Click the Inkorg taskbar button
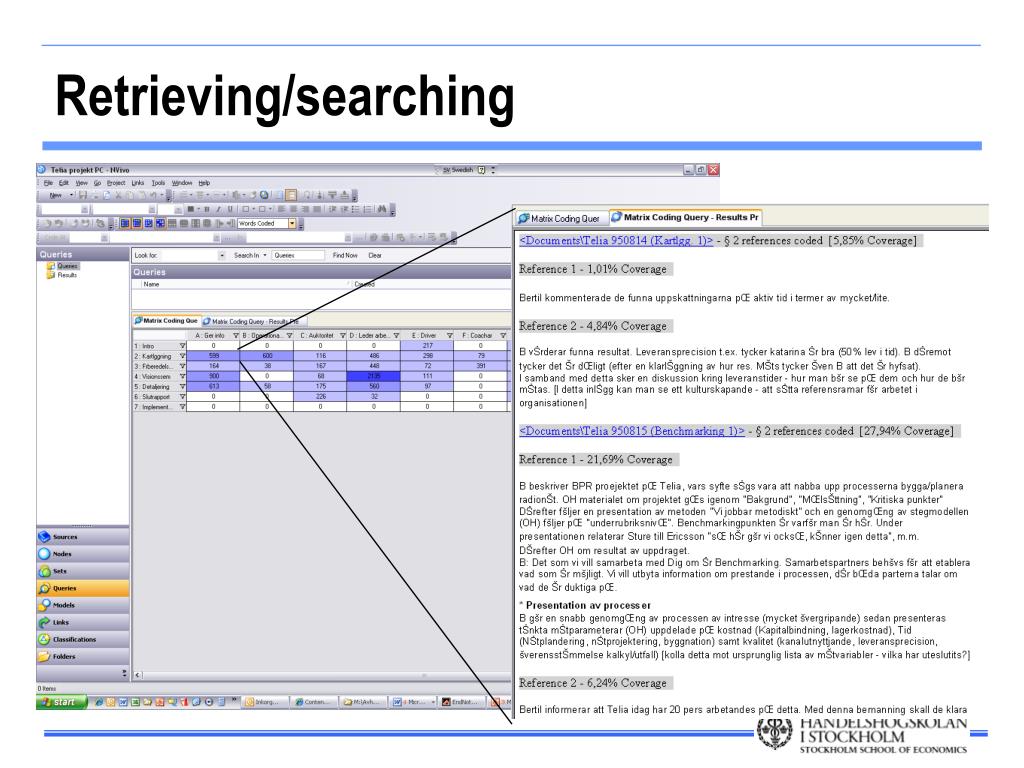1024x768 pixels. click(x=263, y=702)
